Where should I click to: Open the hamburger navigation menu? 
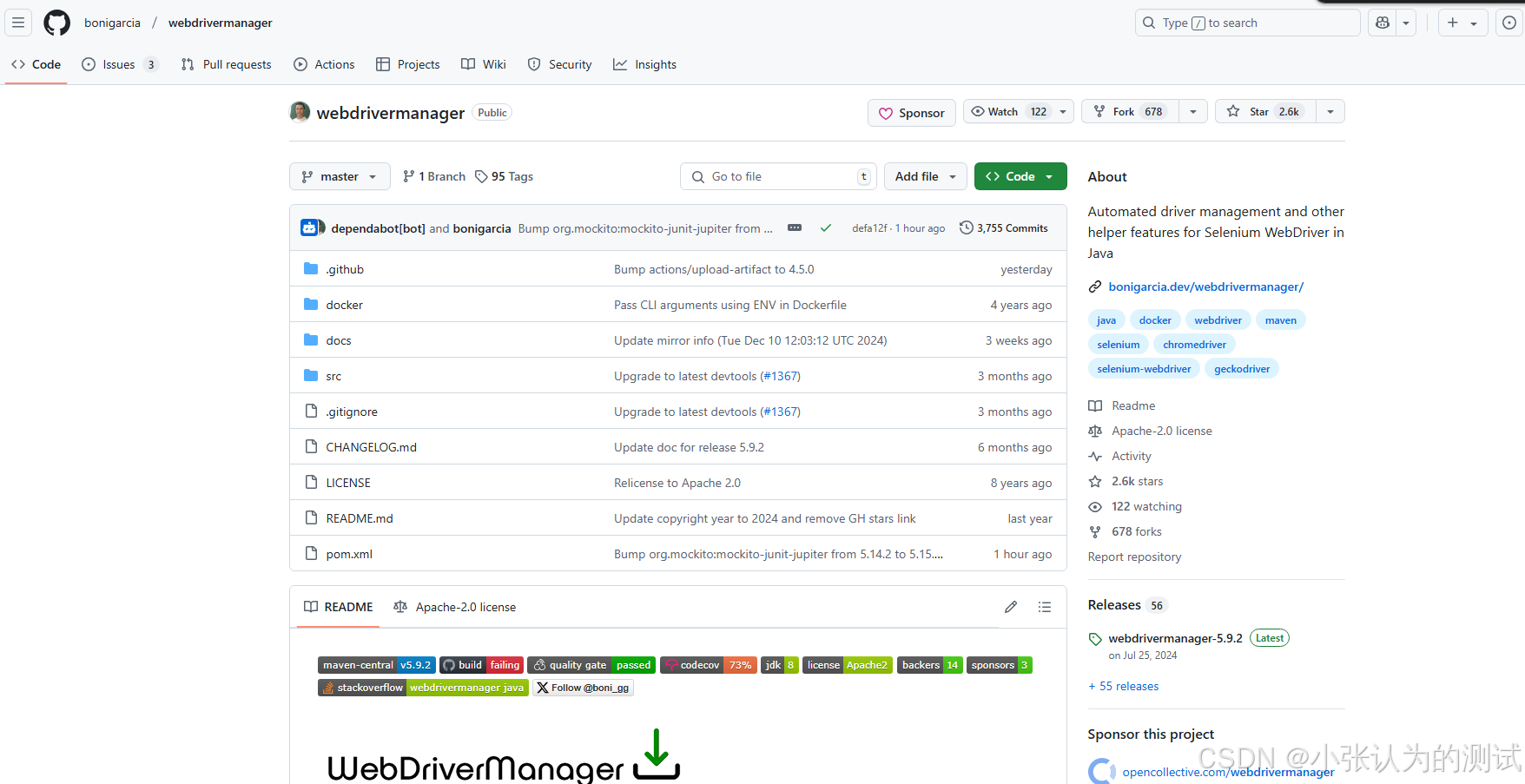18,23
